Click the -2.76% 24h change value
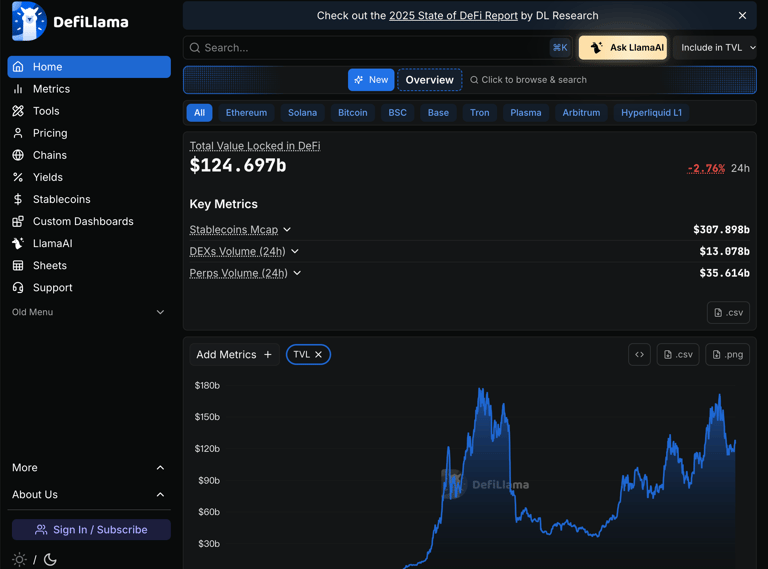 coord(706,168)
